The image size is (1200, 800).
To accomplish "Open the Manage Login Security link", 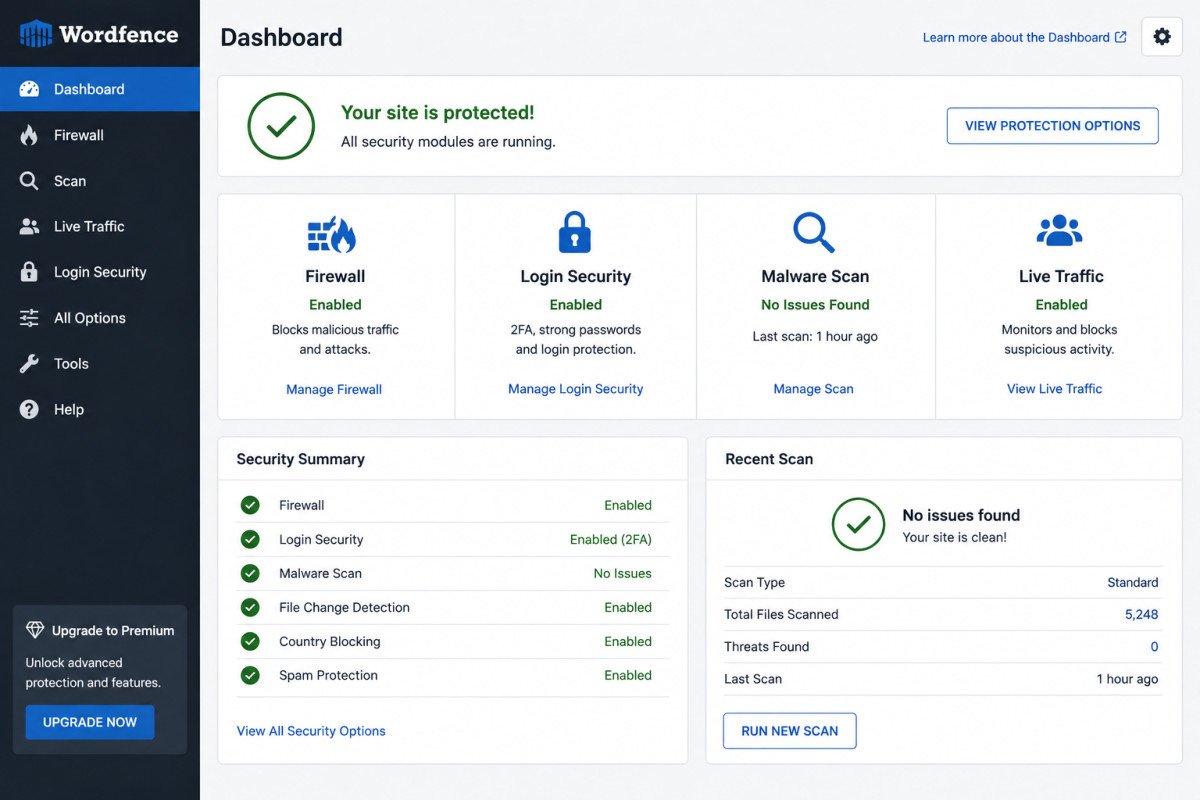I will (x=576, y=389).
